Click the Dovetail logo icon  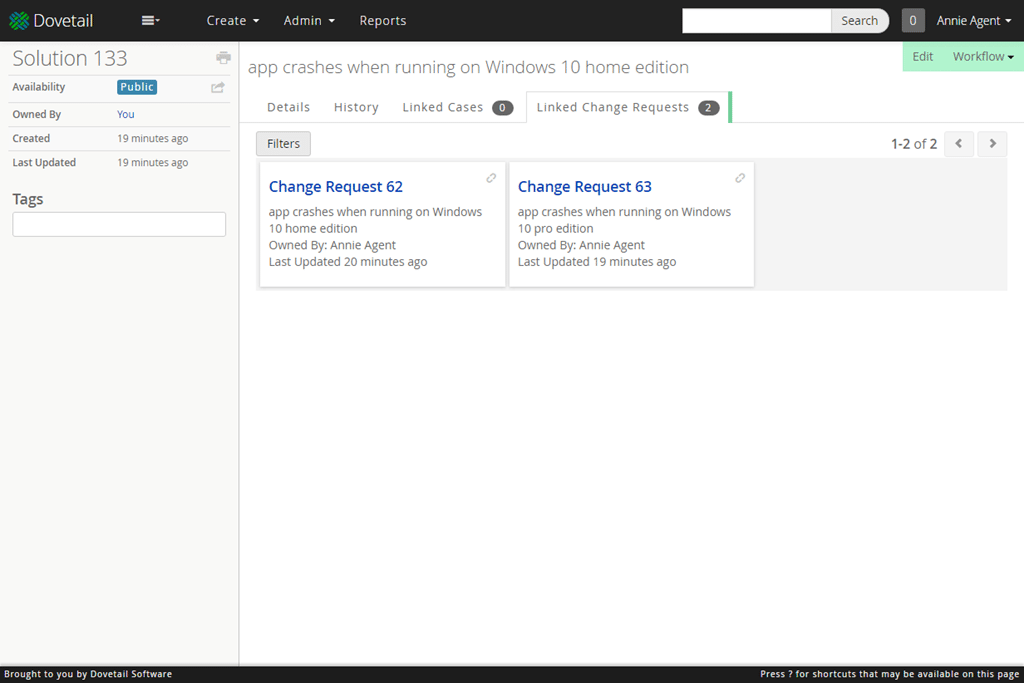[19, 21]
